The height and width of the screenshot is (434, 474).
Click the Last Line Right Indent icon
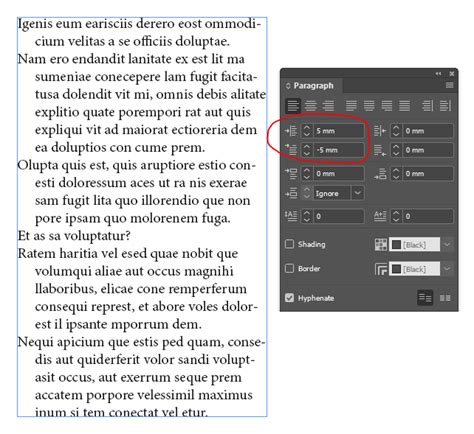[380, 150]
